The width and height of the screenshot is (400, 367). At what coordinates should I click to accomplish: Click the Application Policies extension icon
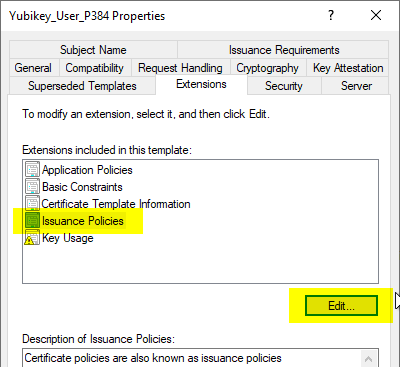pos(32,170)
